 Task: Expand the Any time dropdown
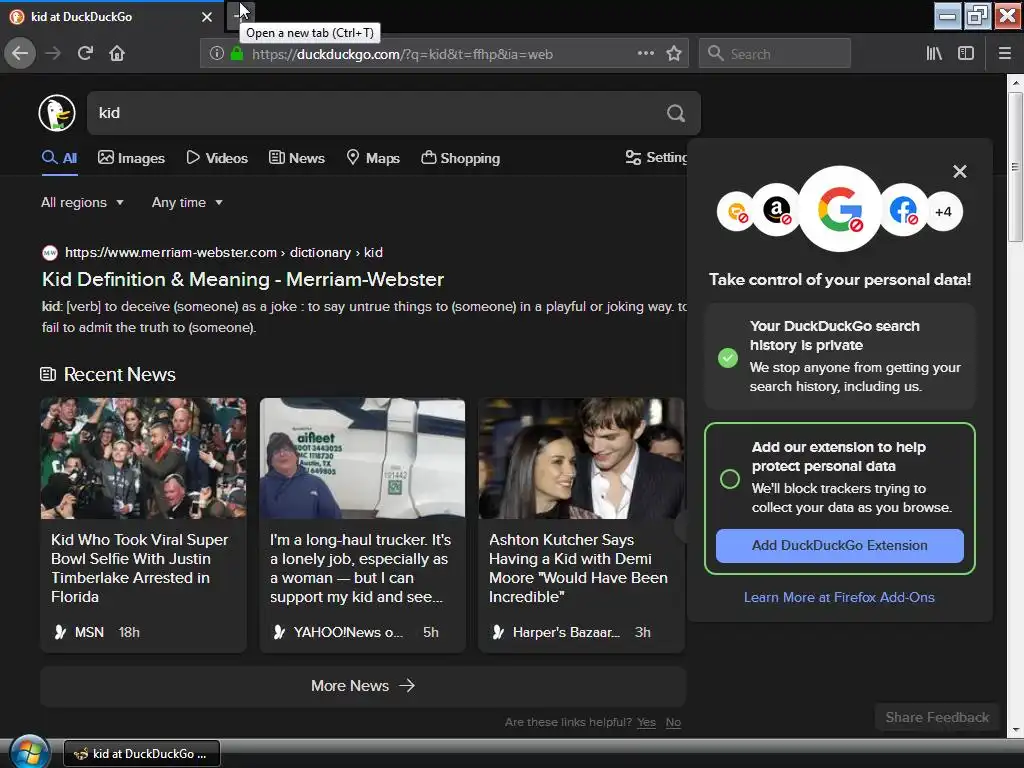tap(187, 202)
